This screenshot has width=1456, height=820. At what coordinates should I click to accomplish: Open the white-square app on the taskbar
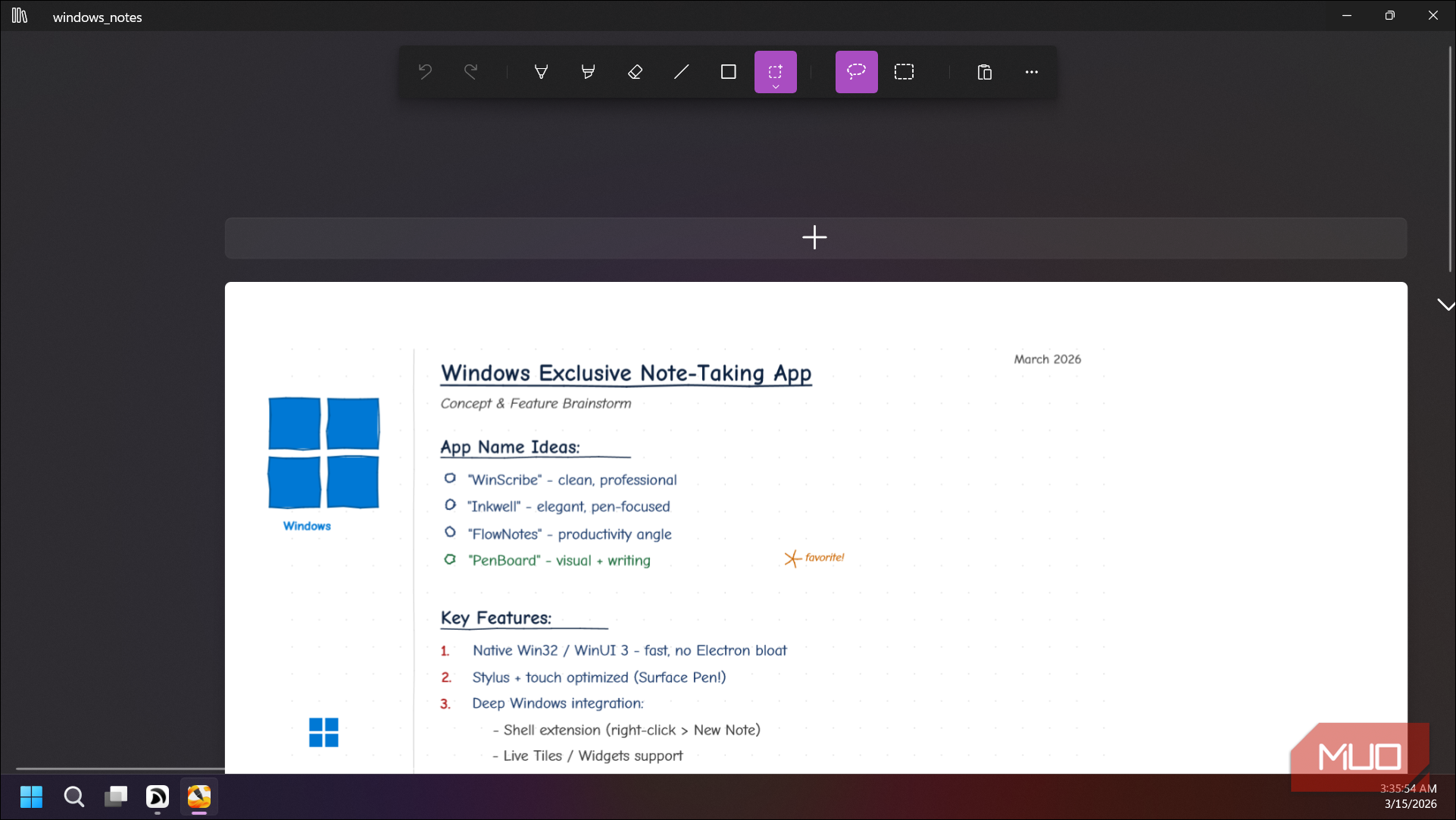point(158,797)
